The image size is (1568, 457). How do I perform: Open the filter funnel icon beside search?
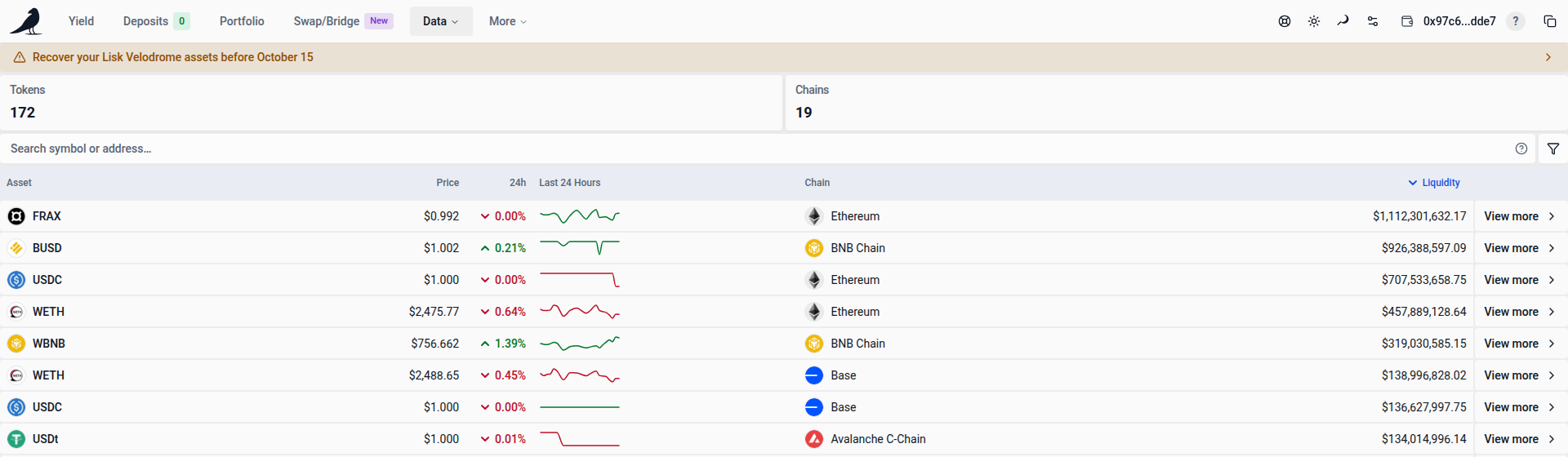[x=1553, y=149]
